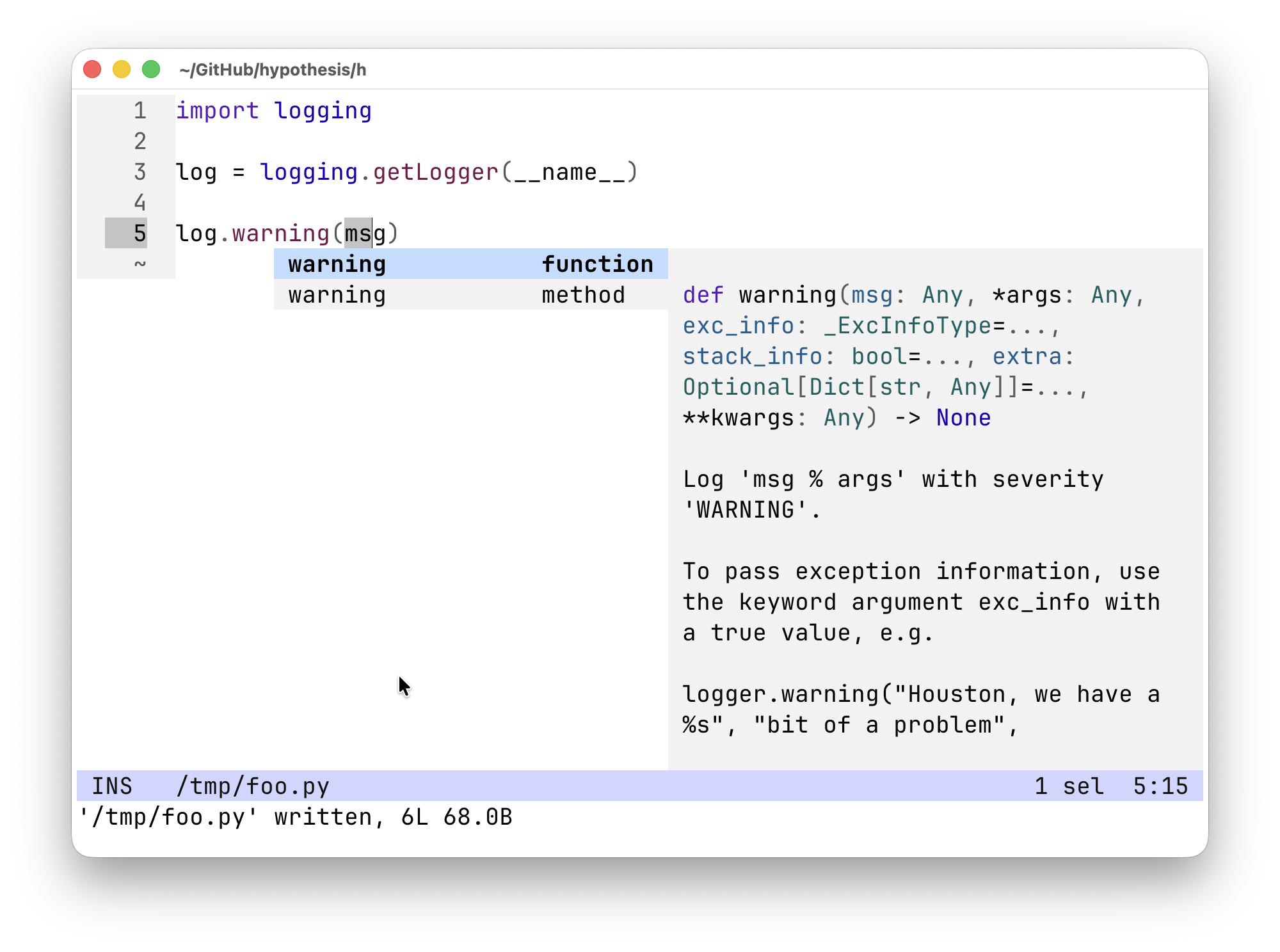Click the yellow minimize window button
This screenshot has width=1280, height=952.
click(122, 69)
